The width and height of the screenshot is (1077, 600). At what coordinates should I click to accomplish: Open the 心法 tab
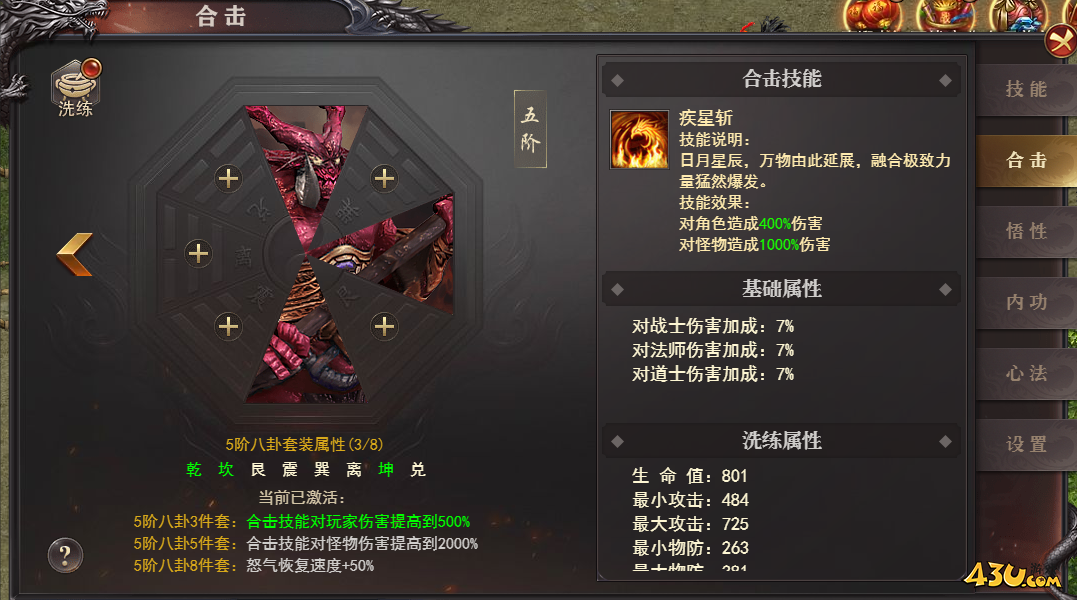[x=1026, y=373]
